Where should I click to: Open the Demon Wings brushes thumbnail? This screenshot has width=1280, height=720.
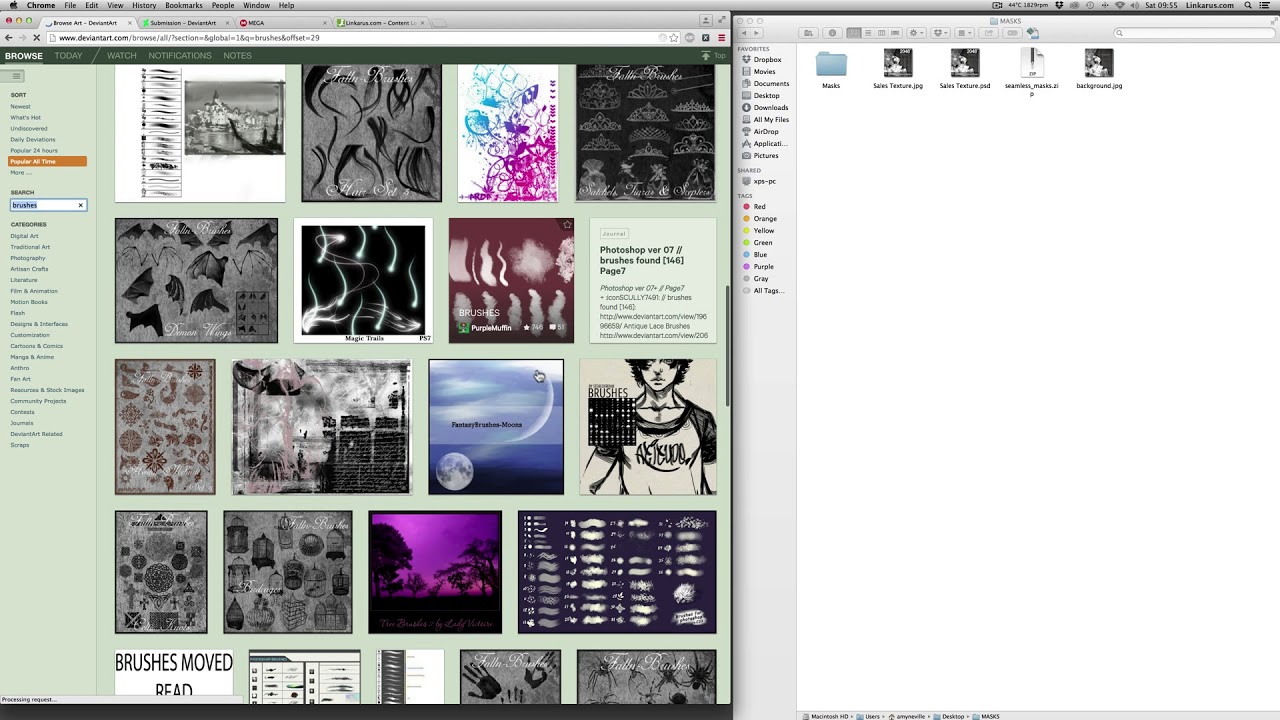(196, 281)
